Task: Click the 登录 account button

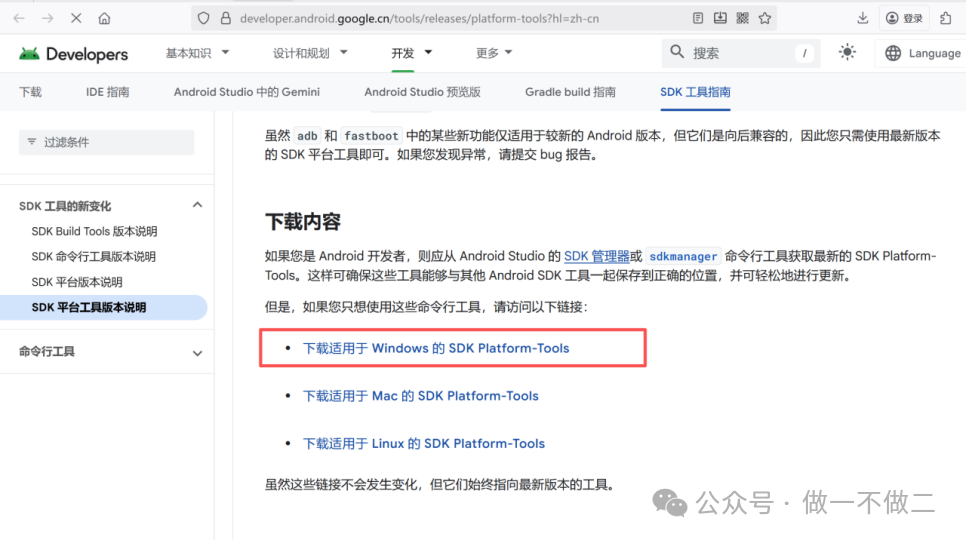Action: 904,18
